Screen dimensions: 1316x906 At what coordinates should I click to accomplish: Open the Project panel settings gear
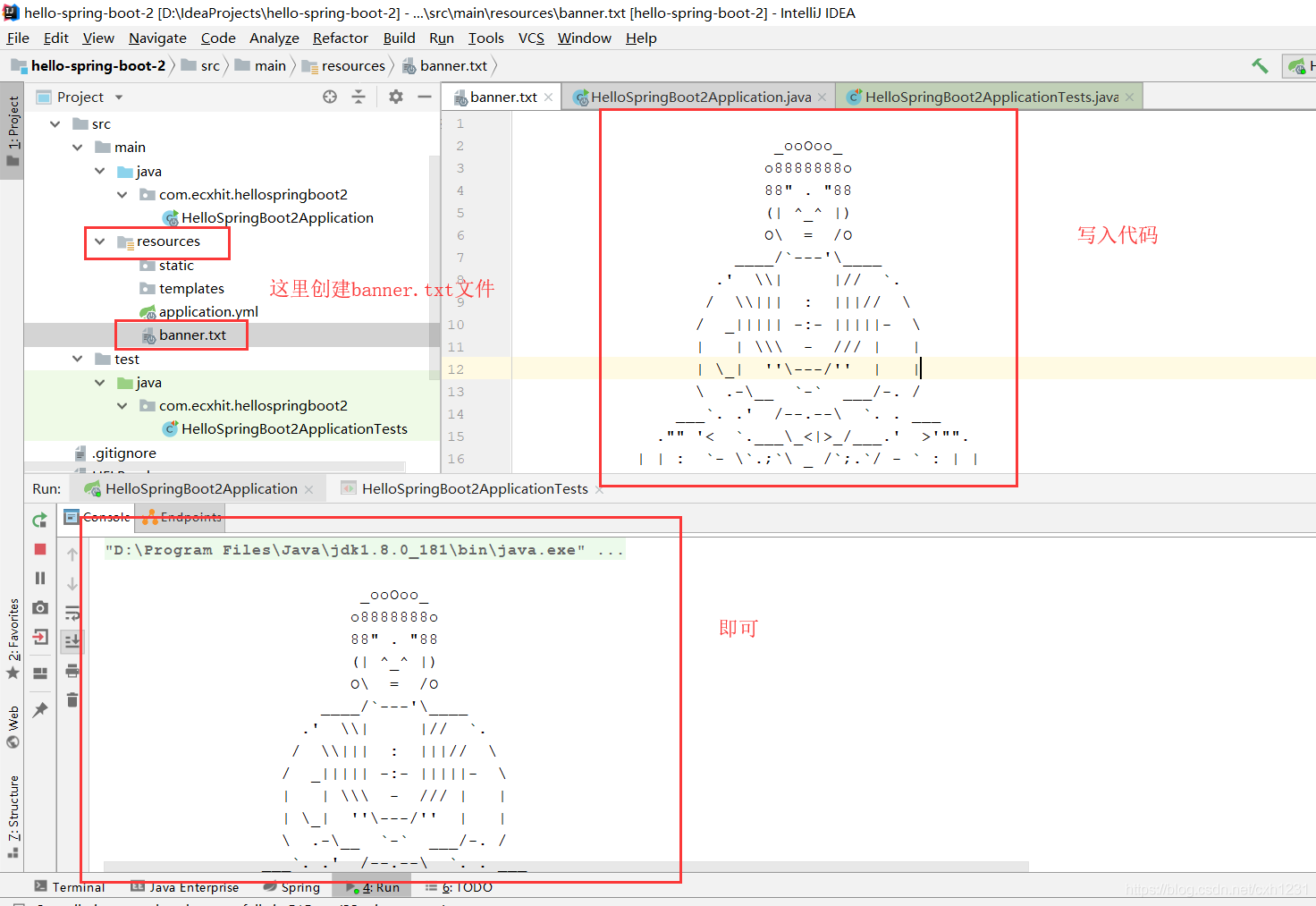396,97
